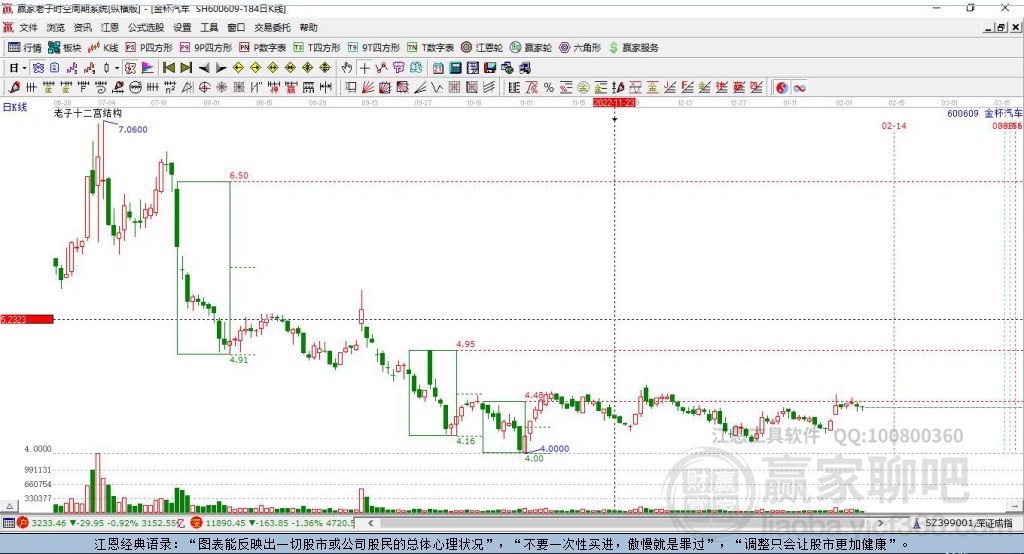Click the SZ399001 深证成指 status entry
The width and height of the screenshot is (1024, 554).
click(x=964, y=523)
